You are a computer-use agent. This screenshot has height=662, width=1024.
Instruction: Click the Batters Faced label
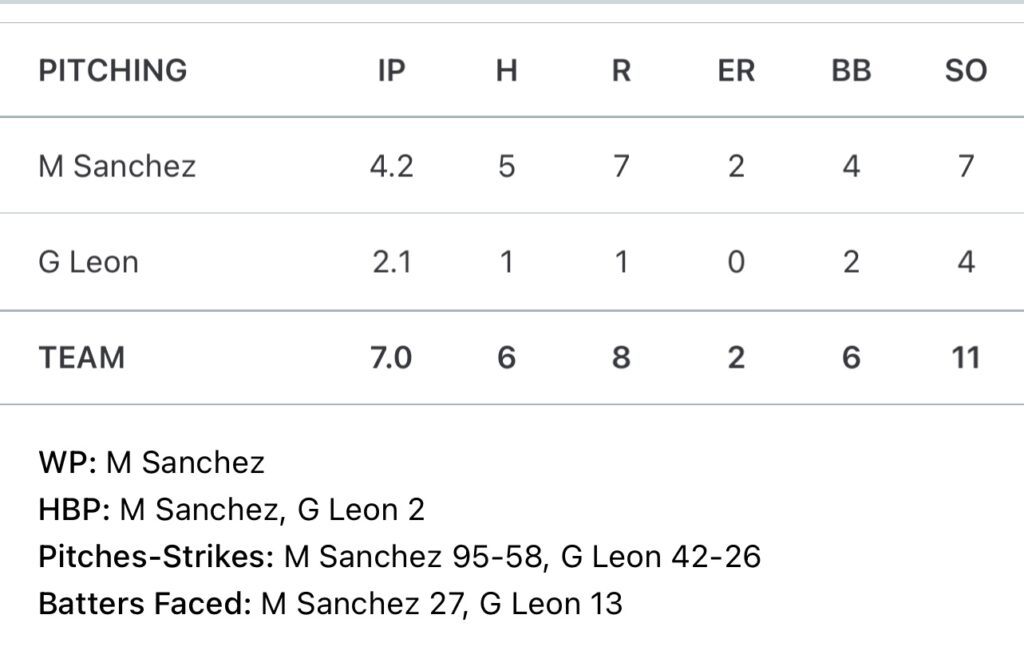coord(145,604)
